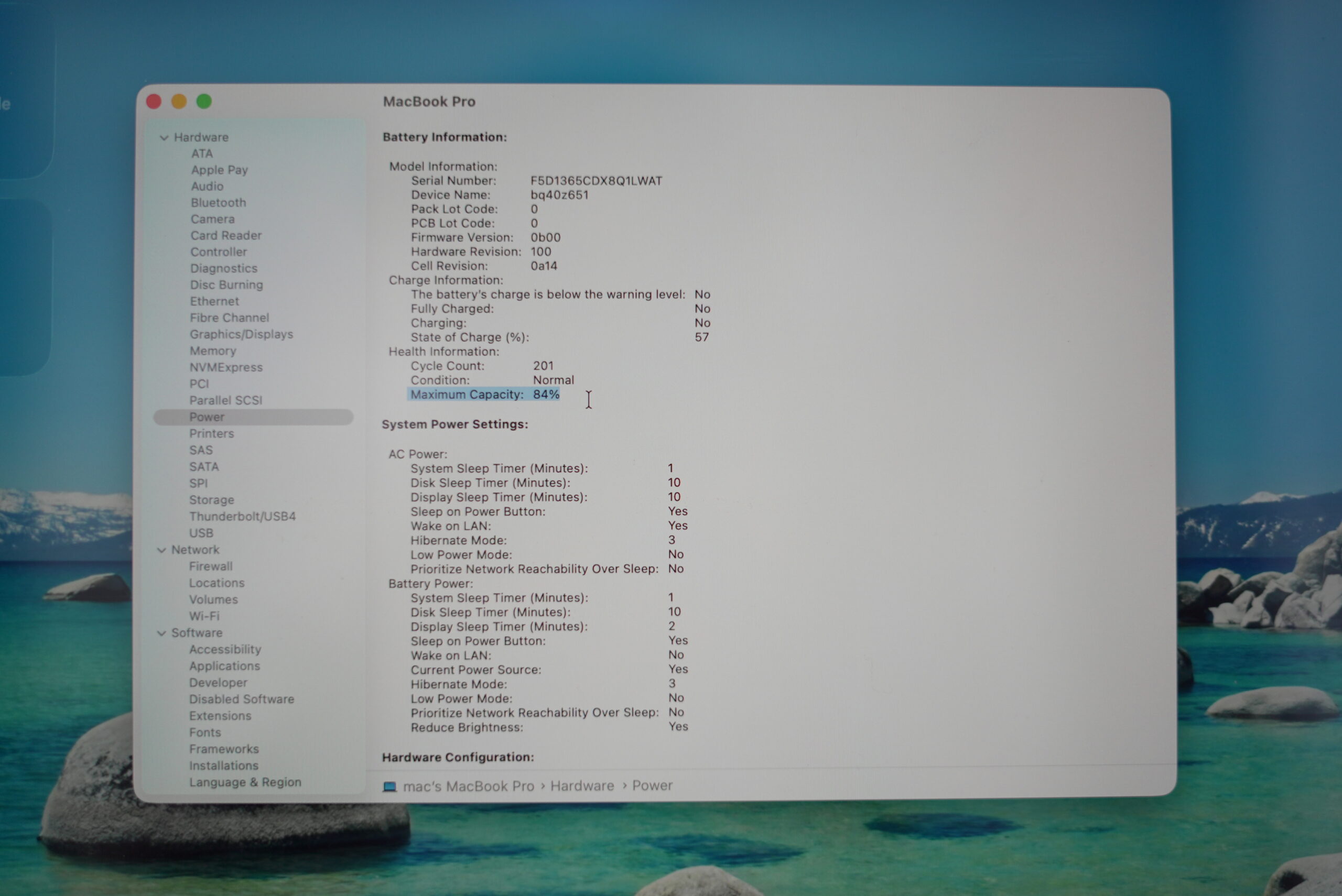Viewport: 1342px width, 896px height.
Task: Open the Audio hardware entry
Action: [x=207, y=187]
